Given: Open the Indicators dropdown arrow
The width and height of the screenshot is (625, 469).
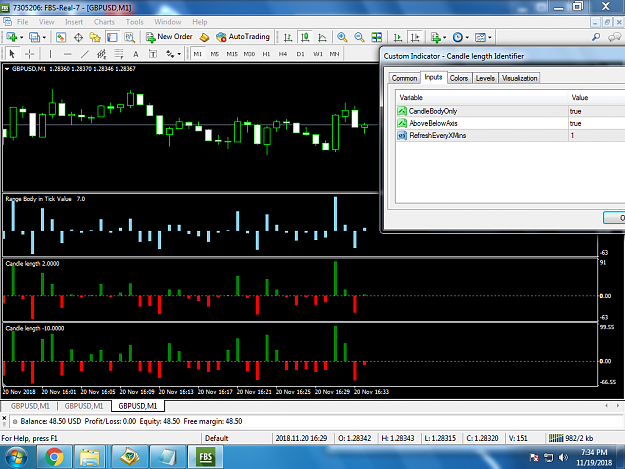Looking at the screenshot, I should click(x=445, y=37).
